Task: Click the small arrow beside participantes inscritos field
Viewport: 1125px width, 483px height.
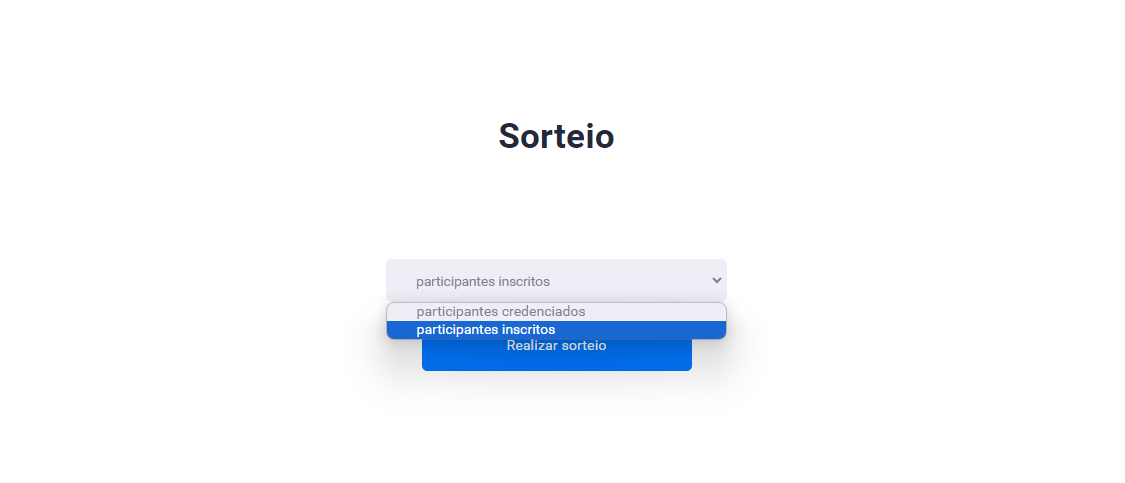Action: 716,281
